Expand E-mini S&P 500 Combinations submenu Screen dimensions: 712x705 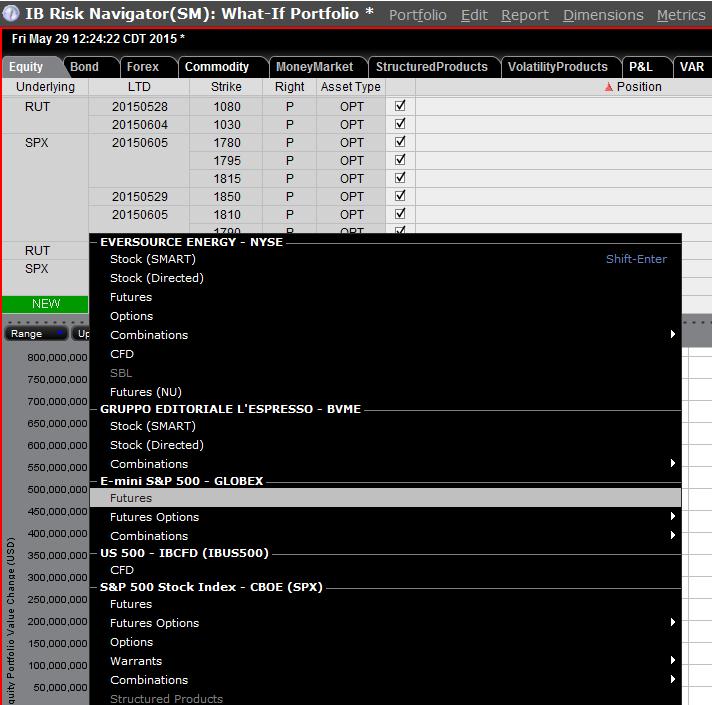coord(672,536)
